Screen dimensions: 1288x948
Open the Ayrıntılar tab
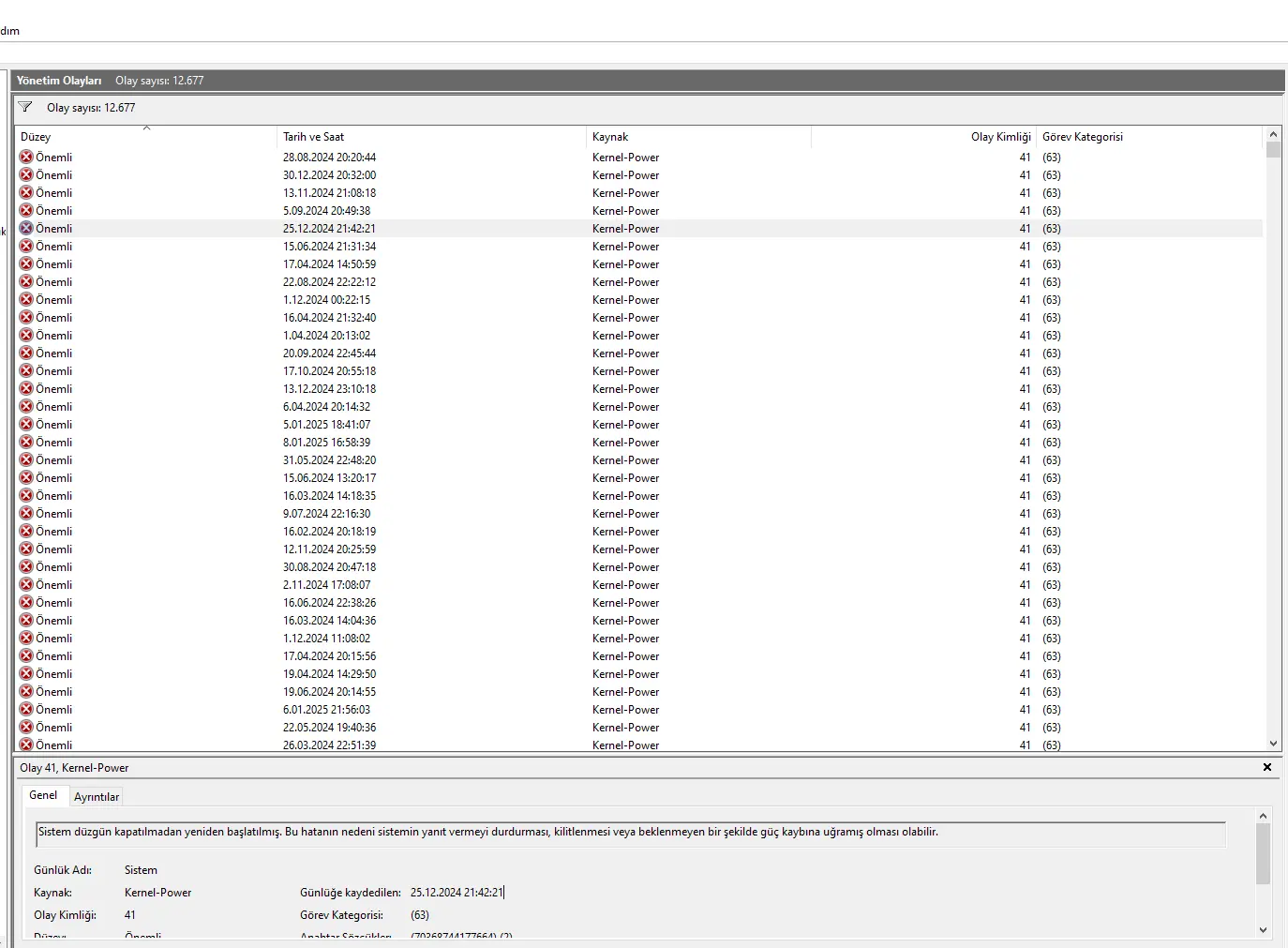[97, 797]
